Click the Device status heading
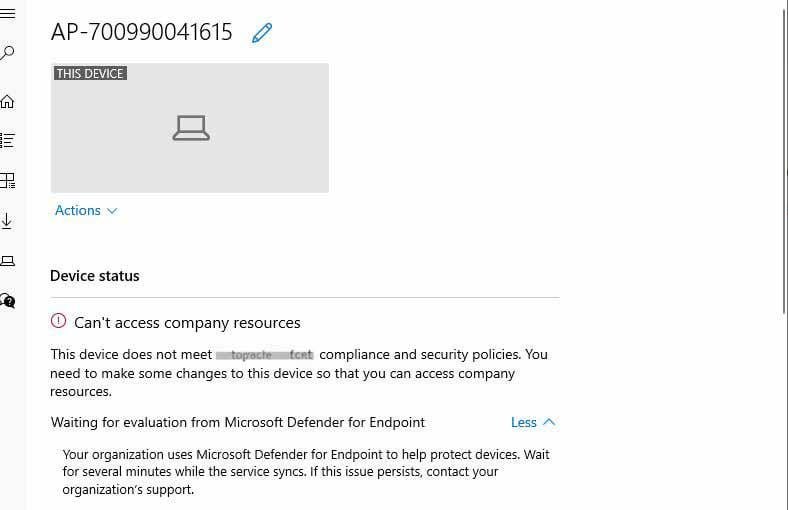788x510 pixels. coord(94,276)
